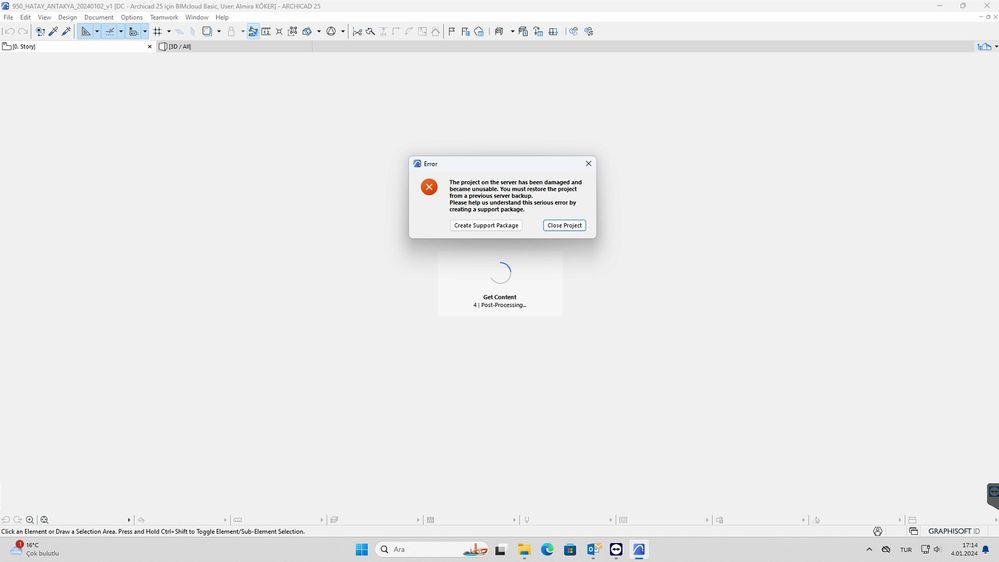Click the circular Orbit icon
Screen dimensions: 999x562
click(x=331, y=31)
